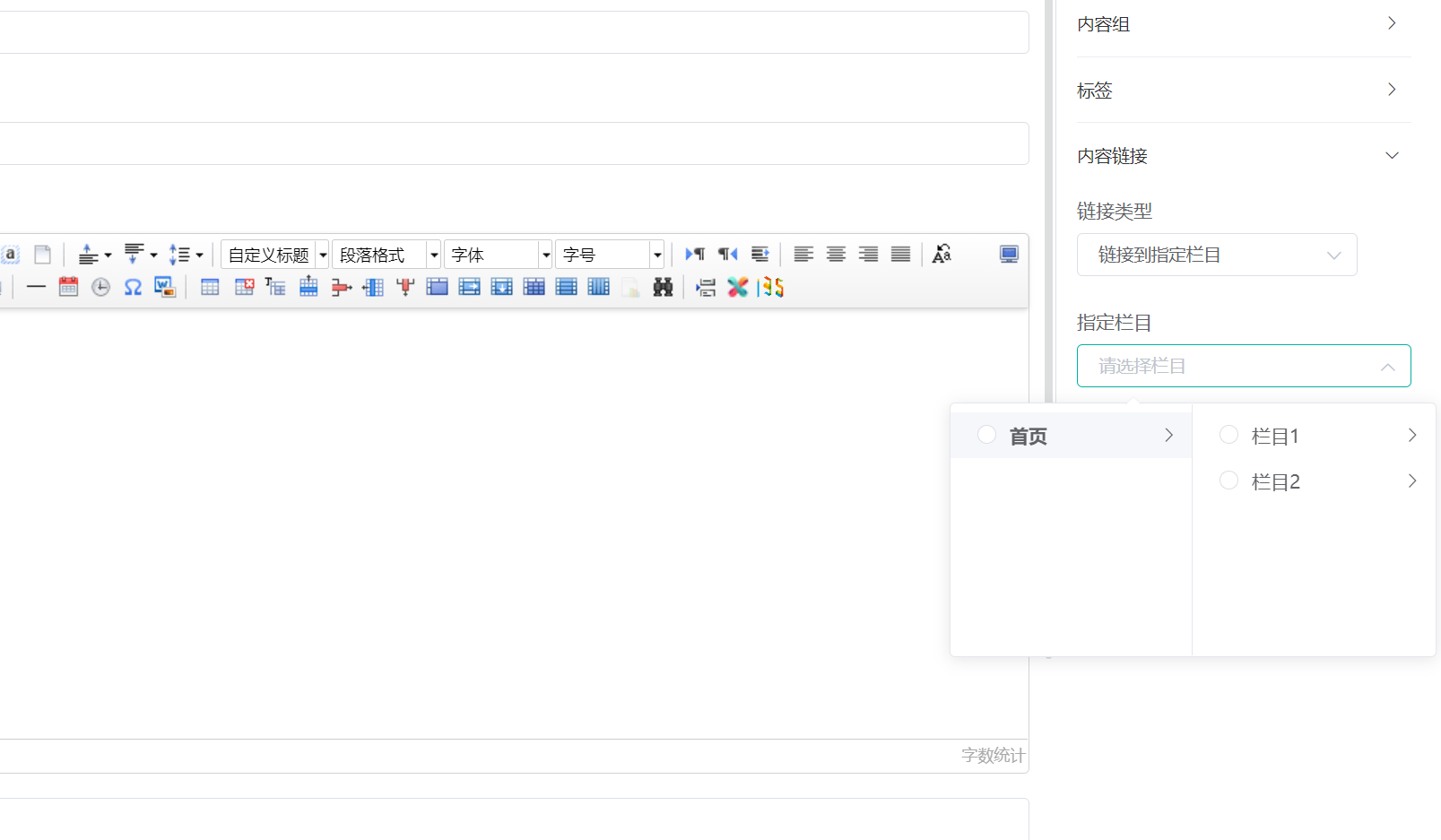Open the 段落格式 paragraph format dropdown

click(x=386, y=255)
